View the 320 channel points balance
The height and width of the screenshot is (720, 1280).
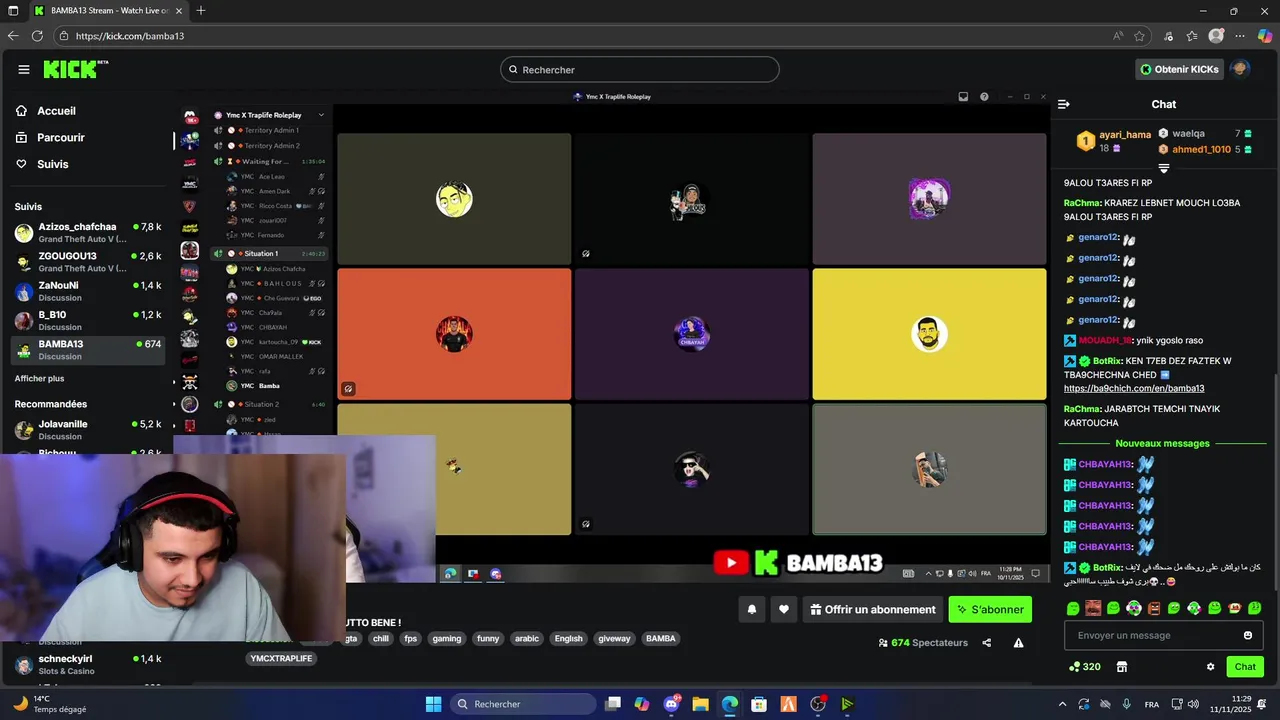tap(1085, 667)
